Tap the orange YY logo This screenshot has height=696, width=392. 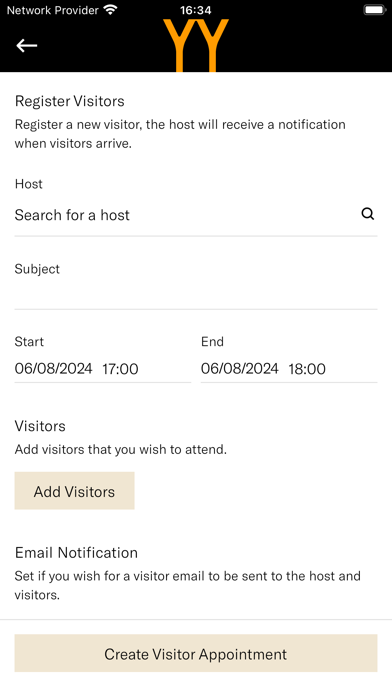point(196,45)
